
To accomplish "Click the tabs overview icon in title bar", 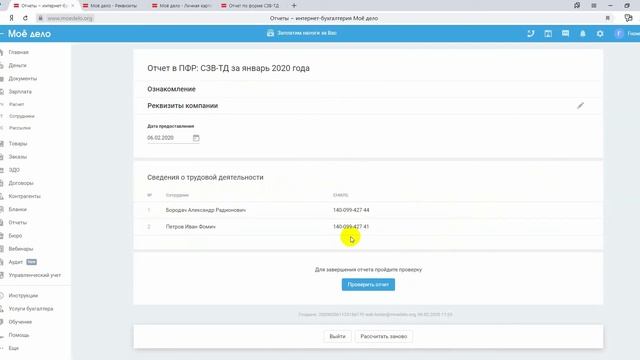I will point(577,5).
